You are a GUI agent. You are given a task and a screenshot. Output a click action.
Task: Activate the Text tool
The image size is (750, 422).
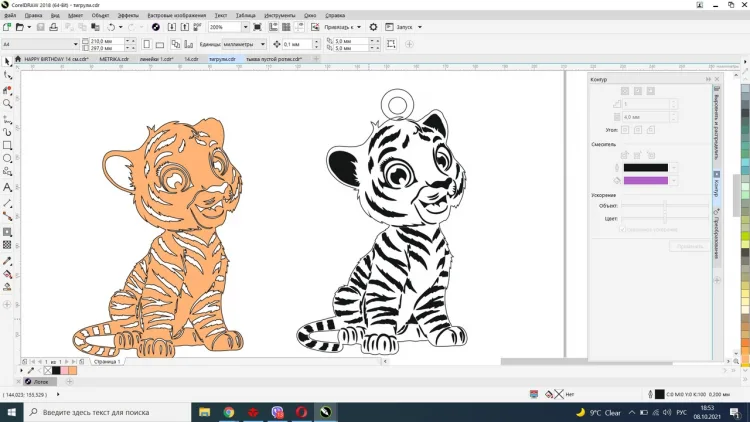coord(7,187)
